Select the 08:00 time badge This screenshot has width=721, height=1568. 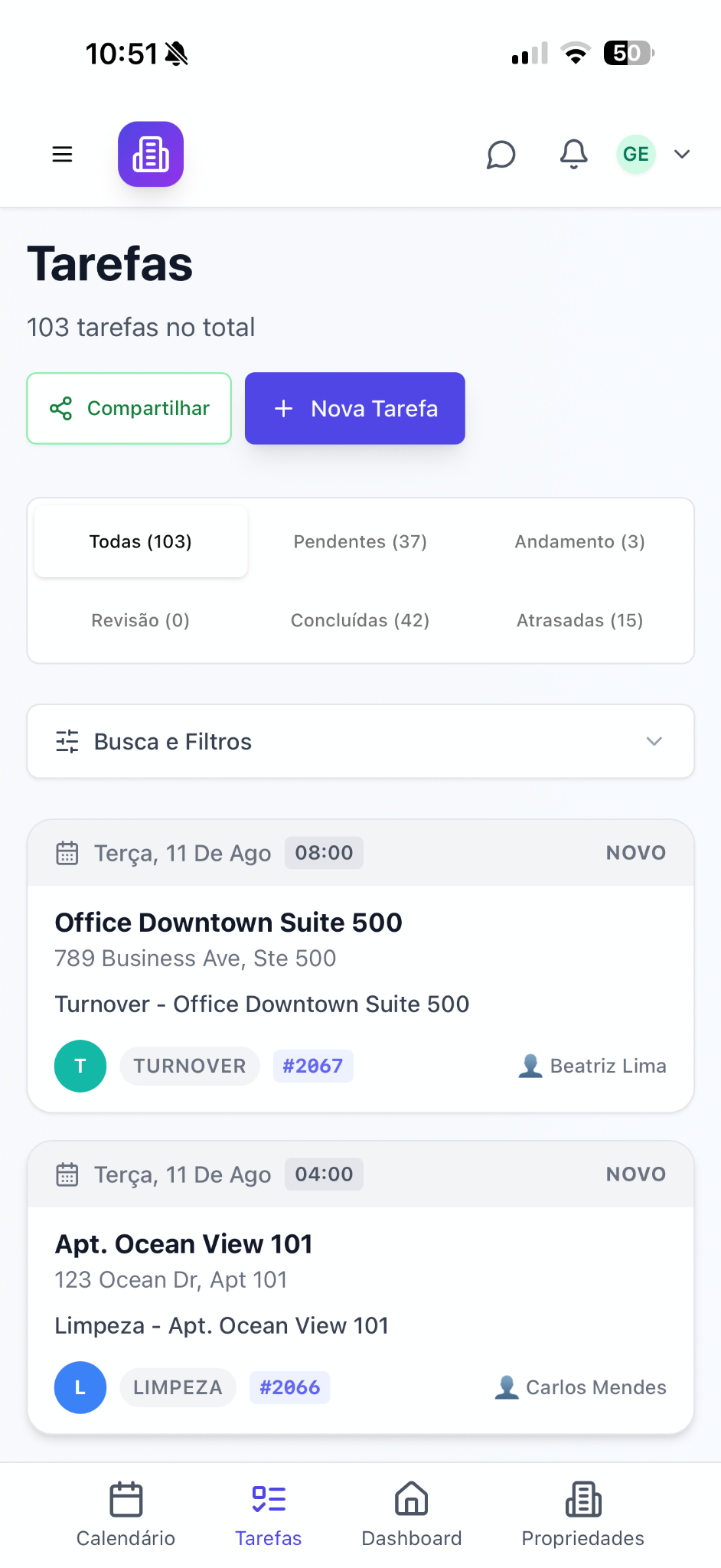(325, 853)
